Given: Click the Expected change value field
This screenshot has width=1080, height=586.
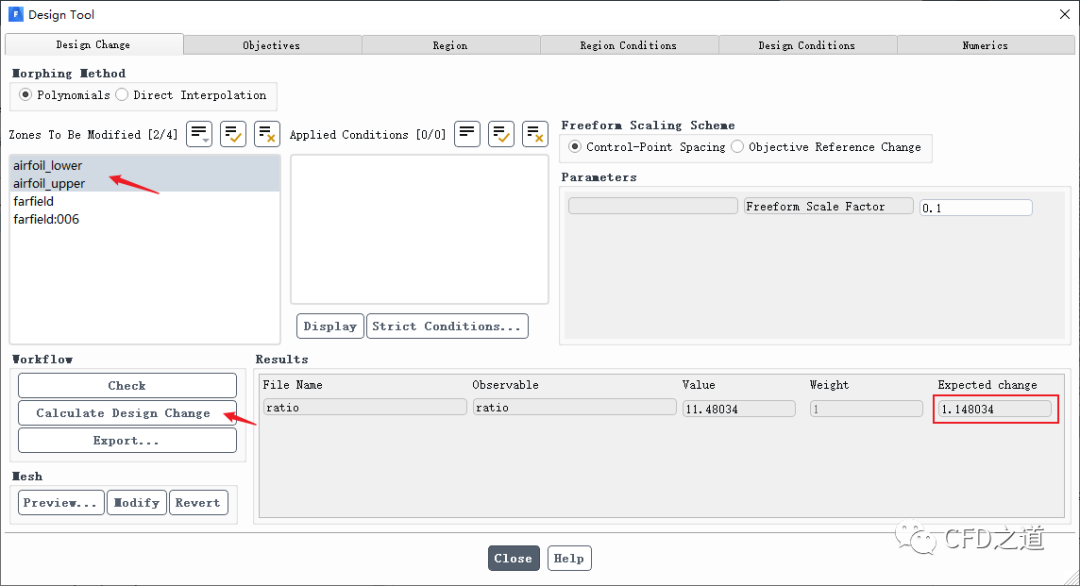Looking at the screenshot, I should click(x=995, y=408).
